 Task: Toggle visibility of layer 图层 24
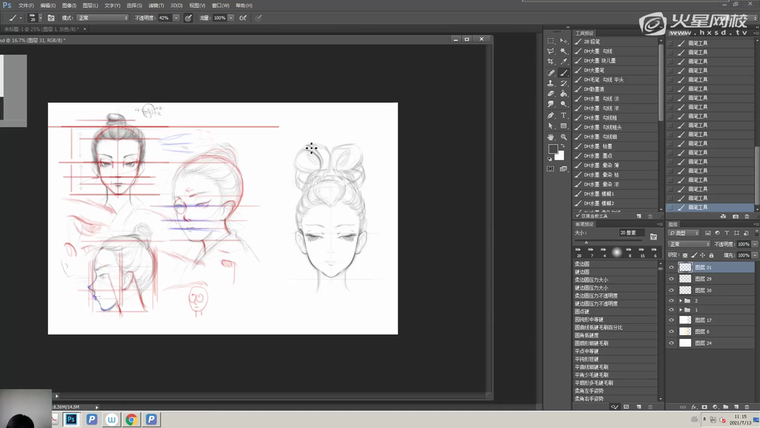tap(671, 342)
